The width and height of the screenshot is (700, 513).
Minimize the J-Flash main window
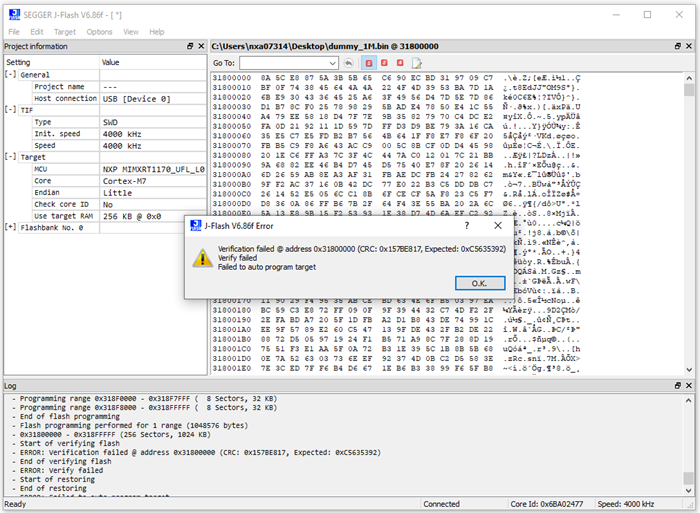coord(617,15)
